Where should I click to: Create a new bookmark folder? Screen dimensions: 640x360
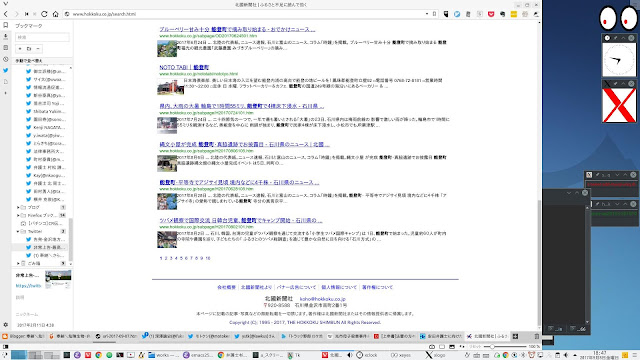(x=29, y=49)
